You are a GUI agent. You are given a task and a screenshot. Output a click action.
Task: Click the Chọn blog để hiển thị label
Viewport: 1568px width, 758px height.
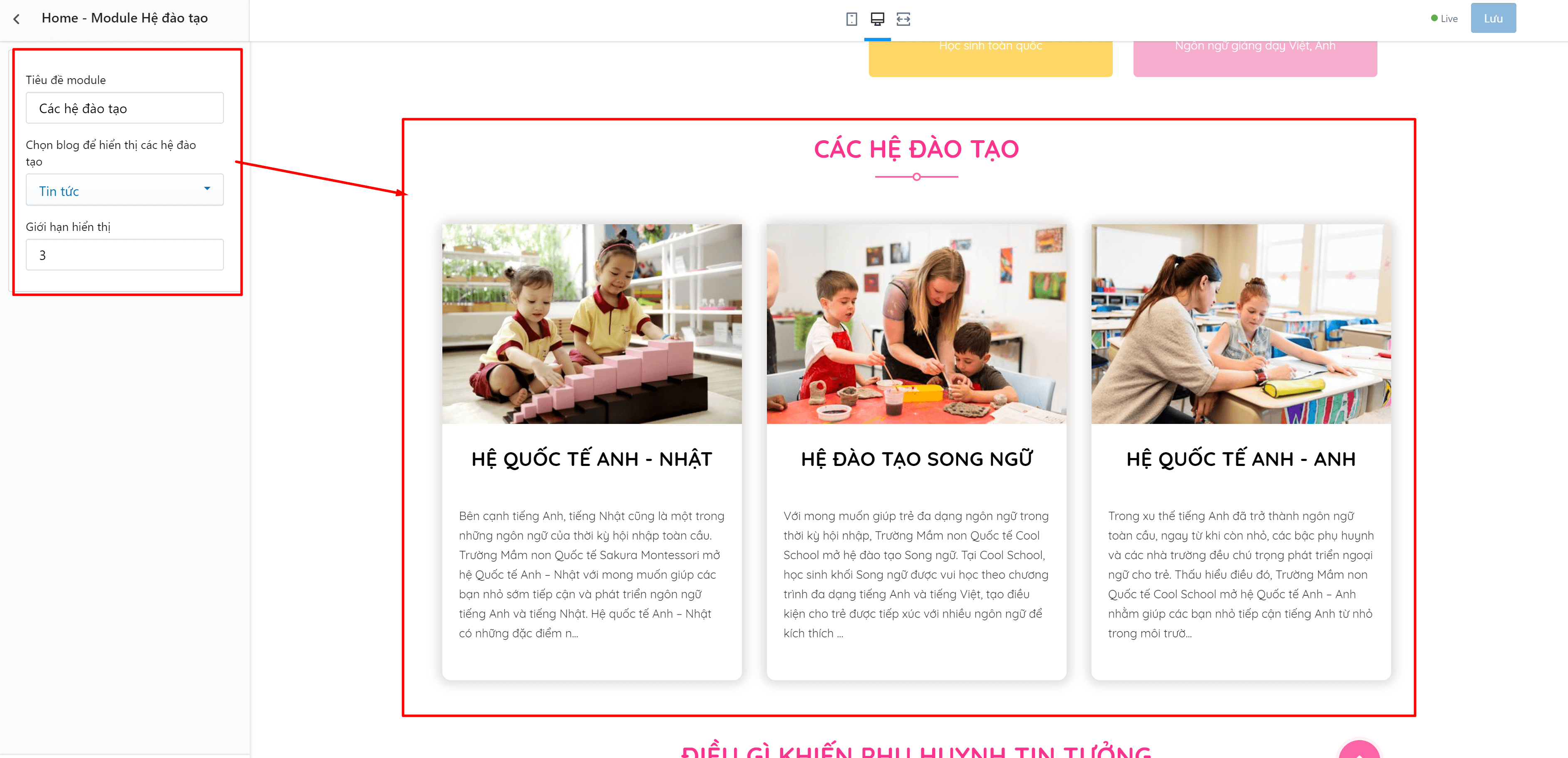tap(111, 153)
